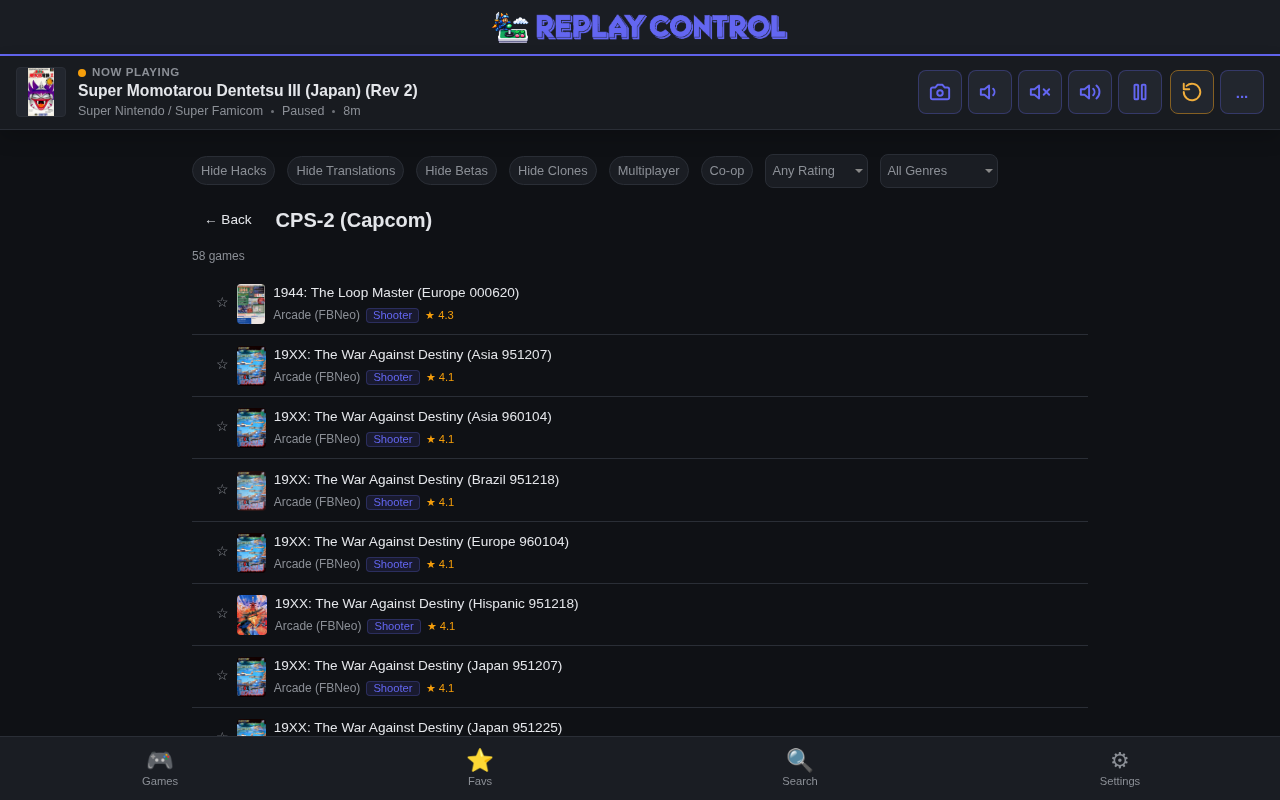The height and width of the screenshot is (800, 1280).
Task: Enable the Hide Clones filter
Action: coord(553,171)
